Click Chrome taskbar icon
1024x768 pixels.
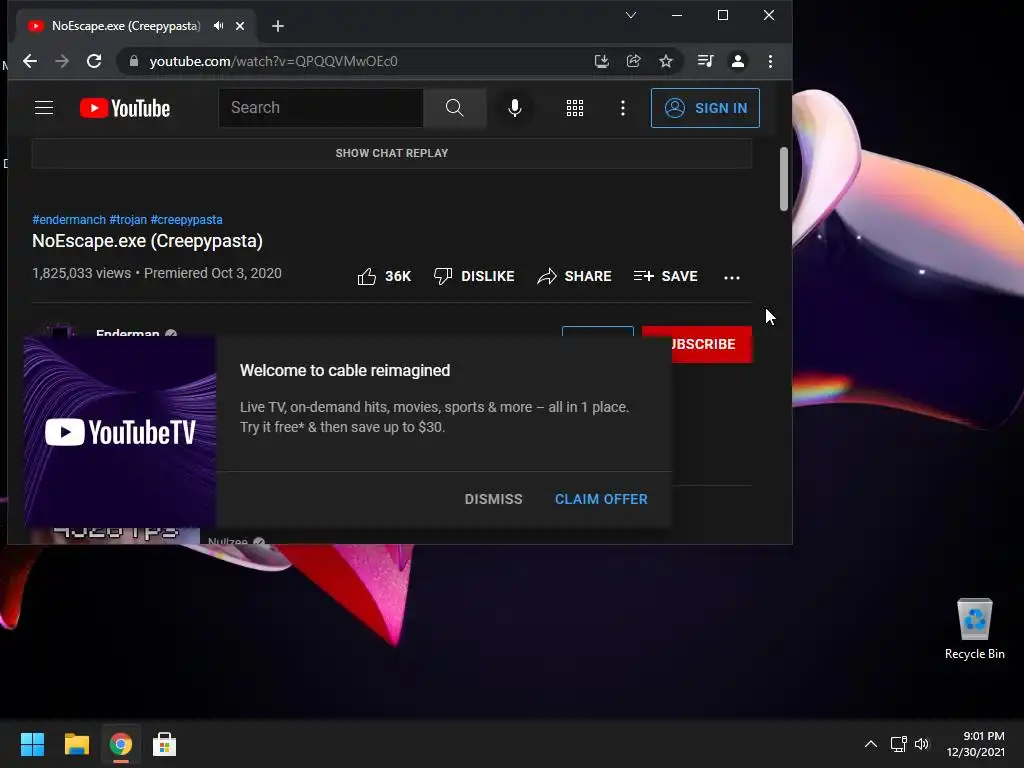coord(121,744)
